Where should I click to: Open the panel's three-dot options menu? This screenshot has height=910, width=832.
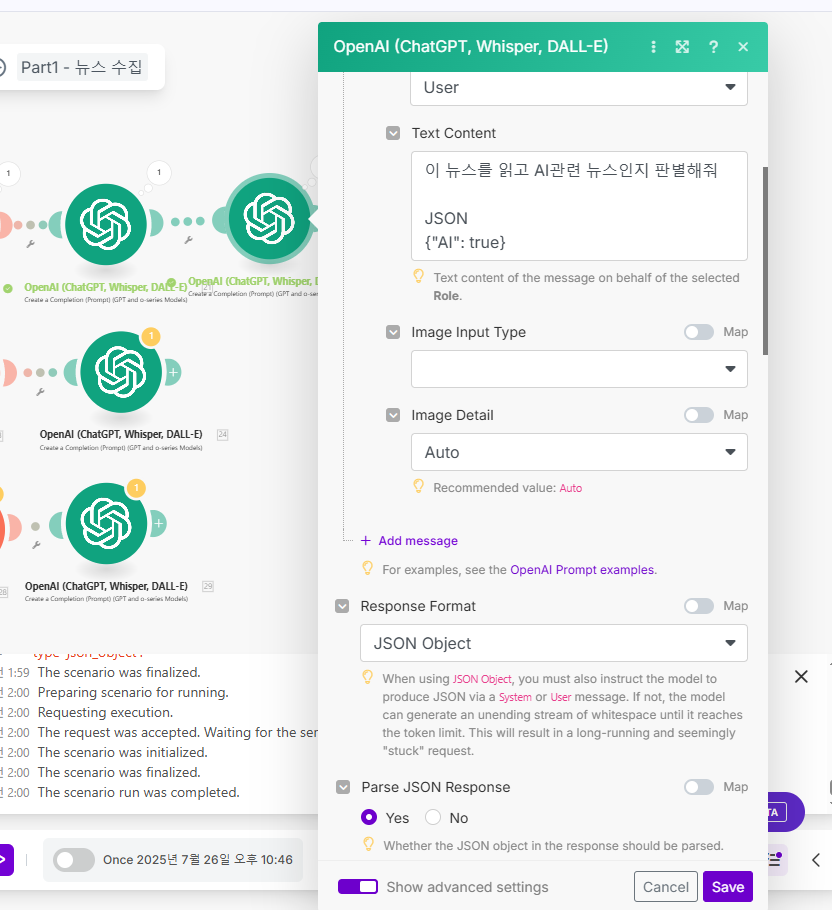(x=653, y=47)
